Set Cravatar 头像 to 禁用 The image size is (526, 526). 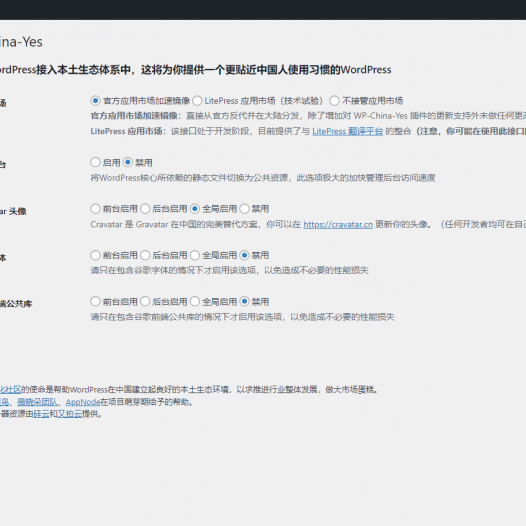[x=245, y=209]
